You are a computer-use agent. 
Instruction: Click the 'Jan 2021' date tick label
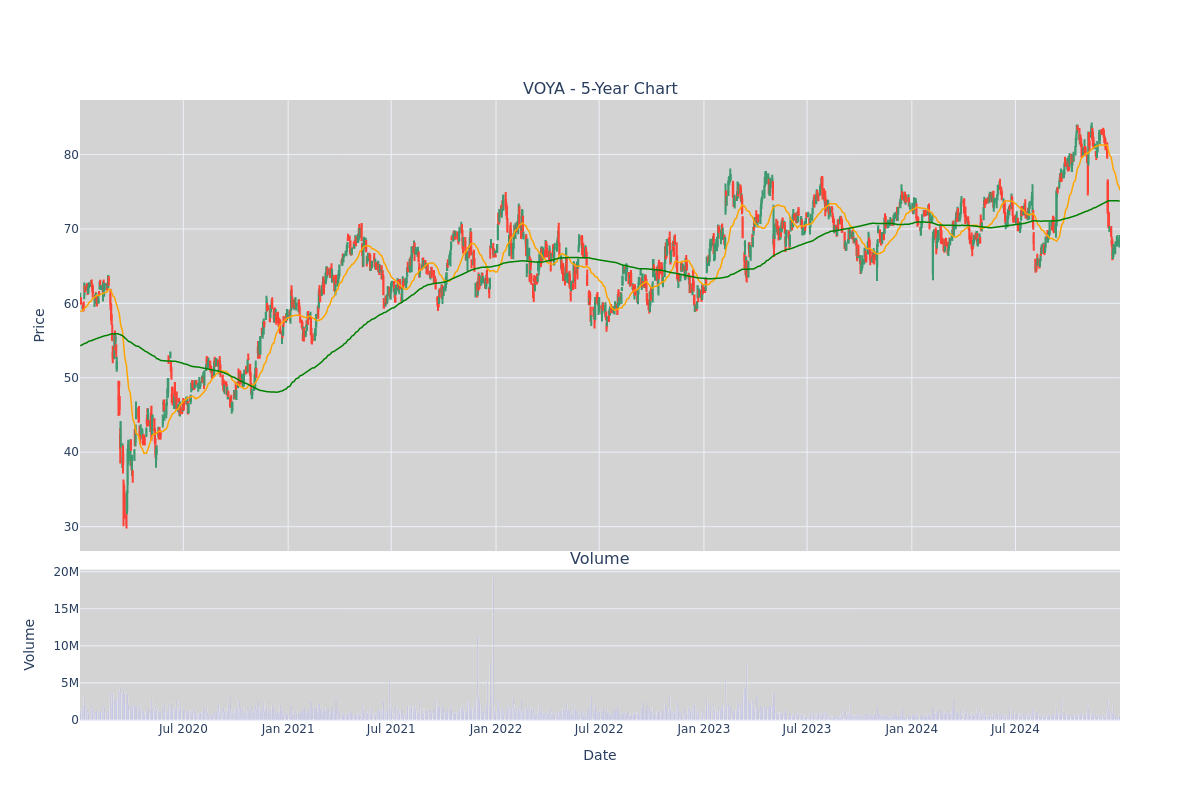point(288,729)
